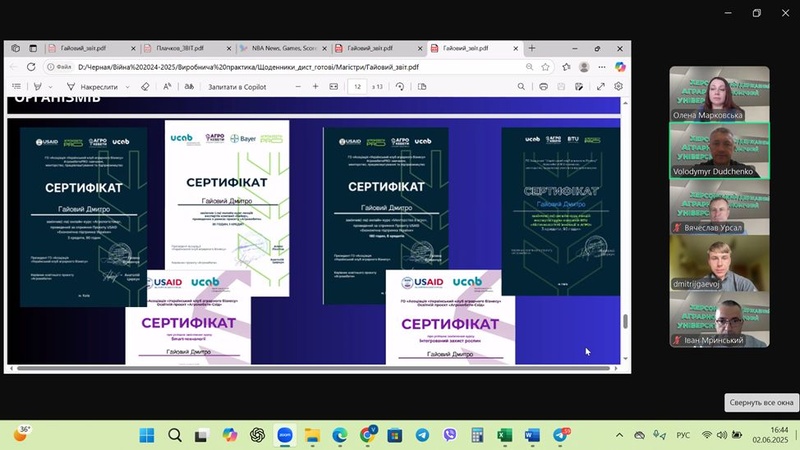The image size is (800, 450).
Task: Open clock and date 16:44
Action: point(770,435)
